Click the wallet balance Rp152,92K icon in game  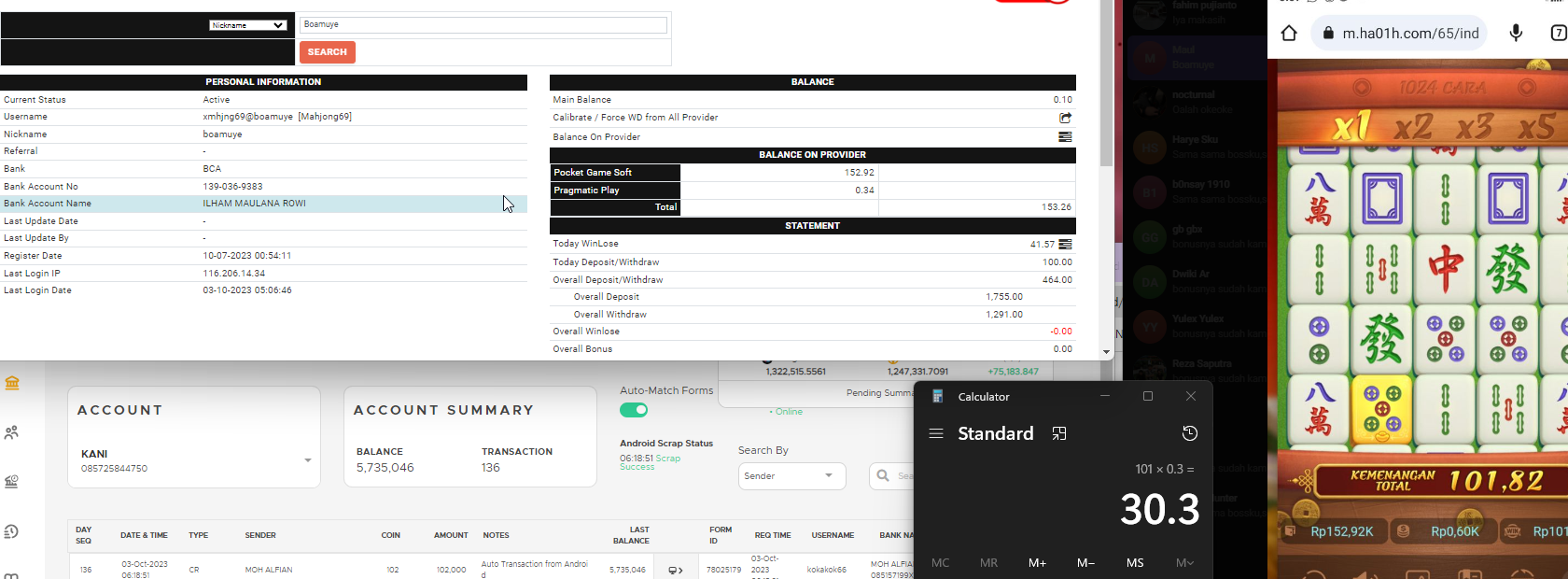tap(1290, 531)
